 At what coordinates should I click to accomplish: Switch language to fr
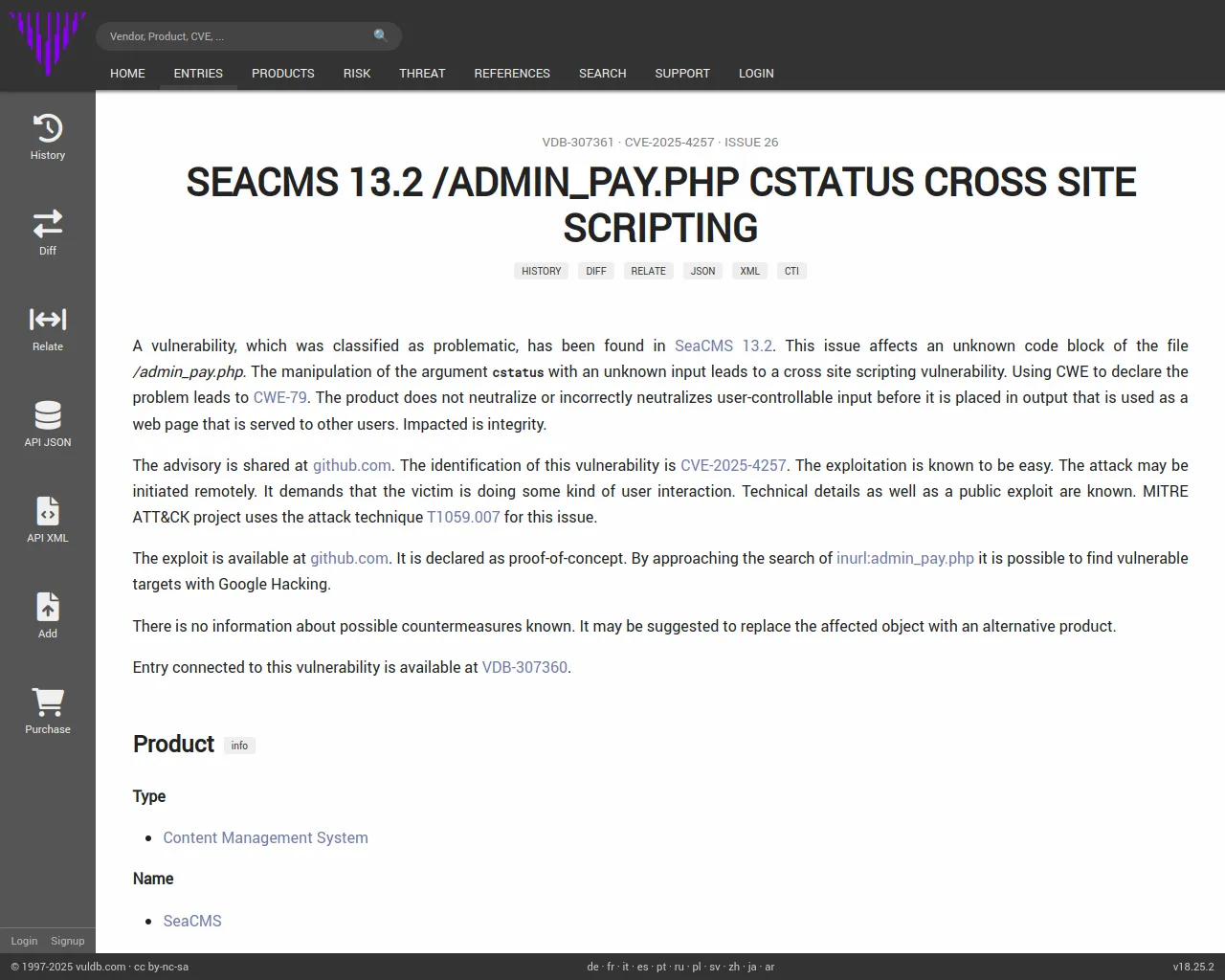611,967
